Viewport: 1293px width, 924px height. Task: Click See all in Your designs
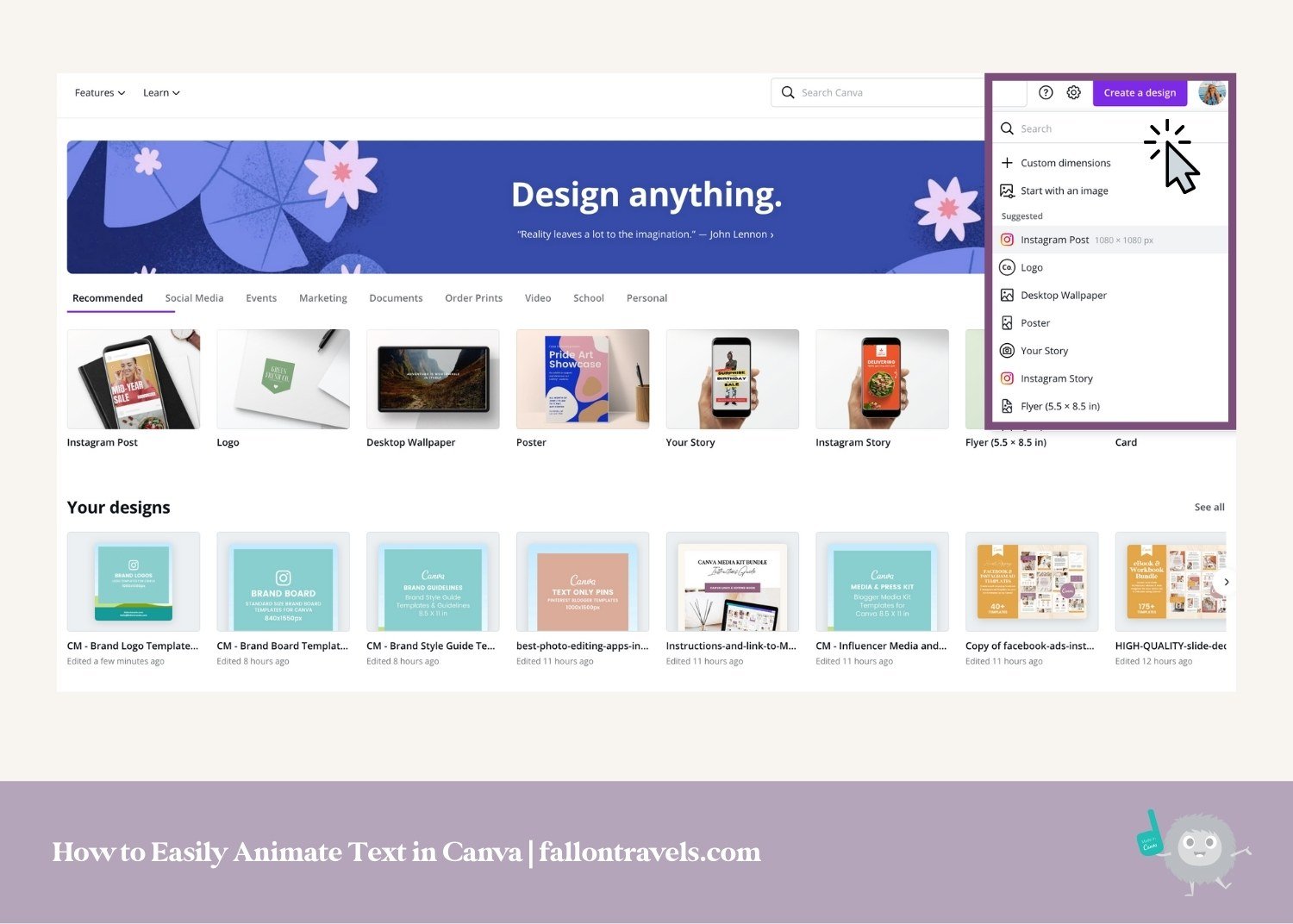coord(1209,507)
